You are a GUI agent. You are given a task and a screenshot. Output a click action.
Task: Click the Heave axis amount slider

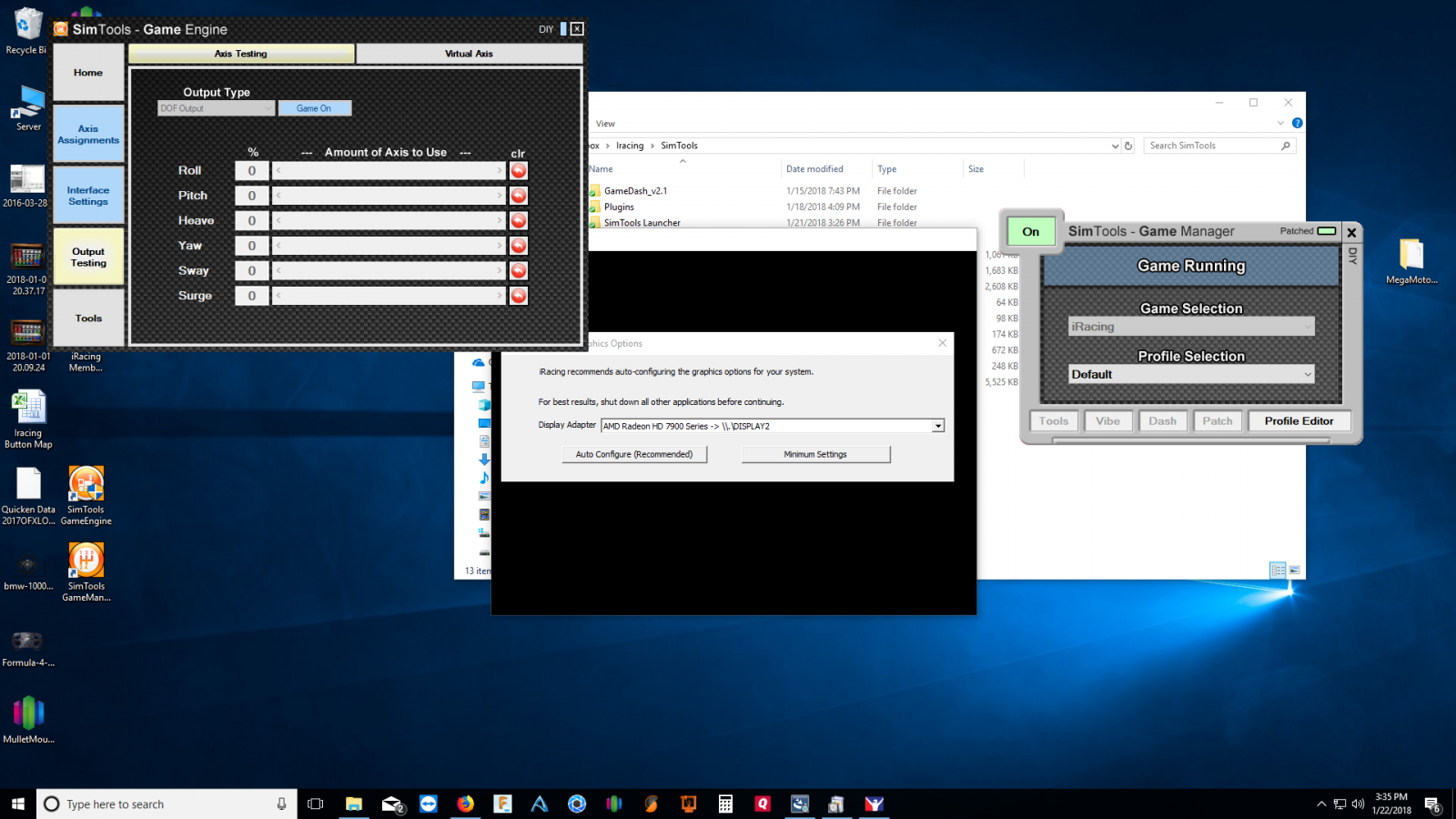tap(389, 220)
